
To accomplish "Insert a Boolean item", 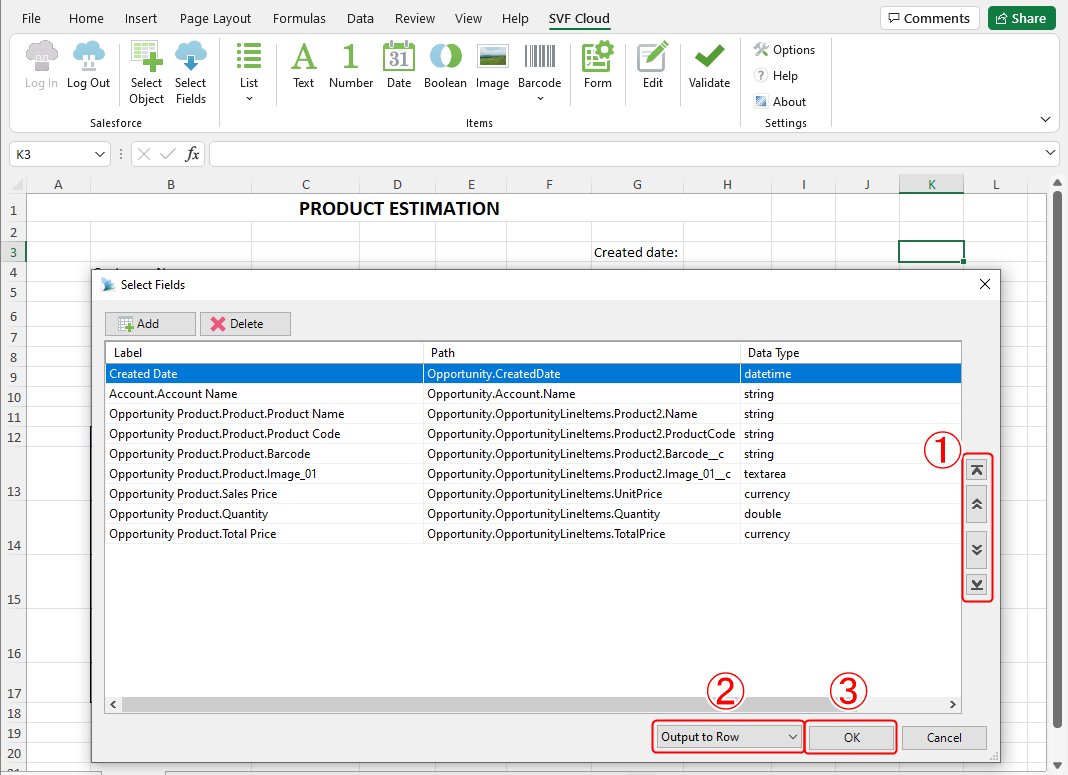I will click(445, 65).
